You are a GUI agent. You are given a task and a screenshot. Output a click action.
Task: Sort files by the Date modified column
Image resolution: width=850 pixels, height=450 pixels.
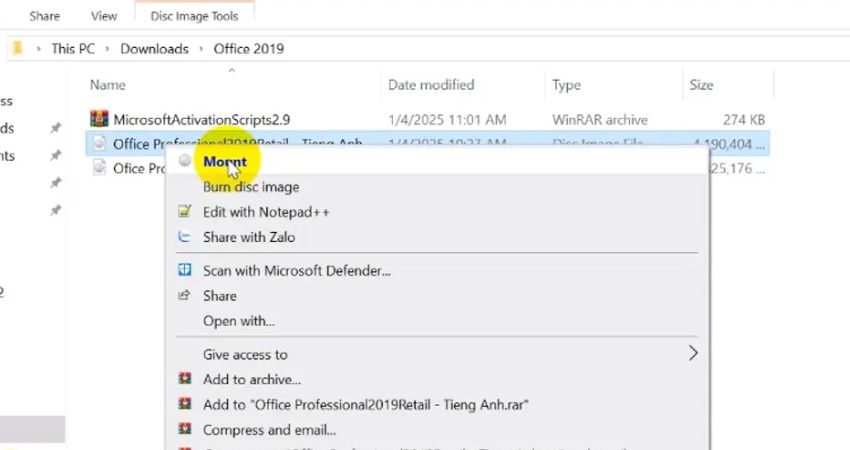click(430, 85)
